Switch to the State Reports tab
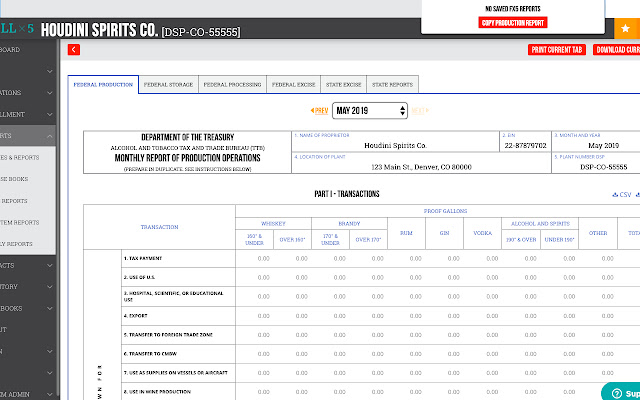The height and width of the screenshot is (400, 640). (392, 84)
